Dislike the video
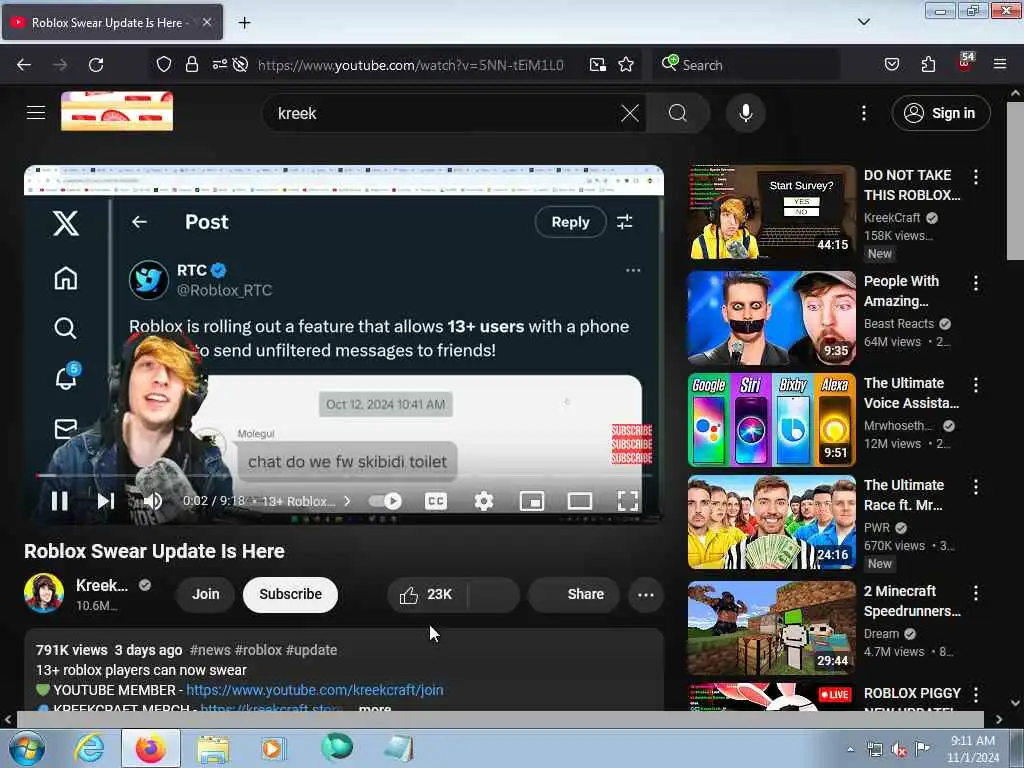The image size is (1024, 768). pos(494,594)
